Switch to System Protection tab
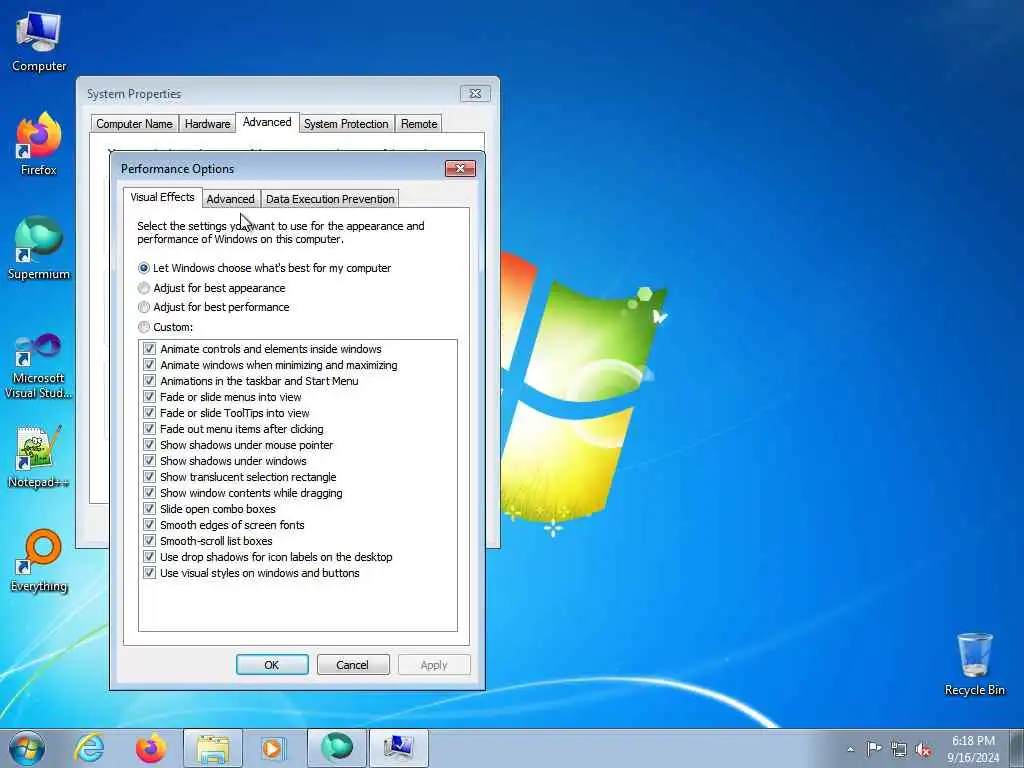The width and height of the screenshot is (1024, 768). point(346,123)
